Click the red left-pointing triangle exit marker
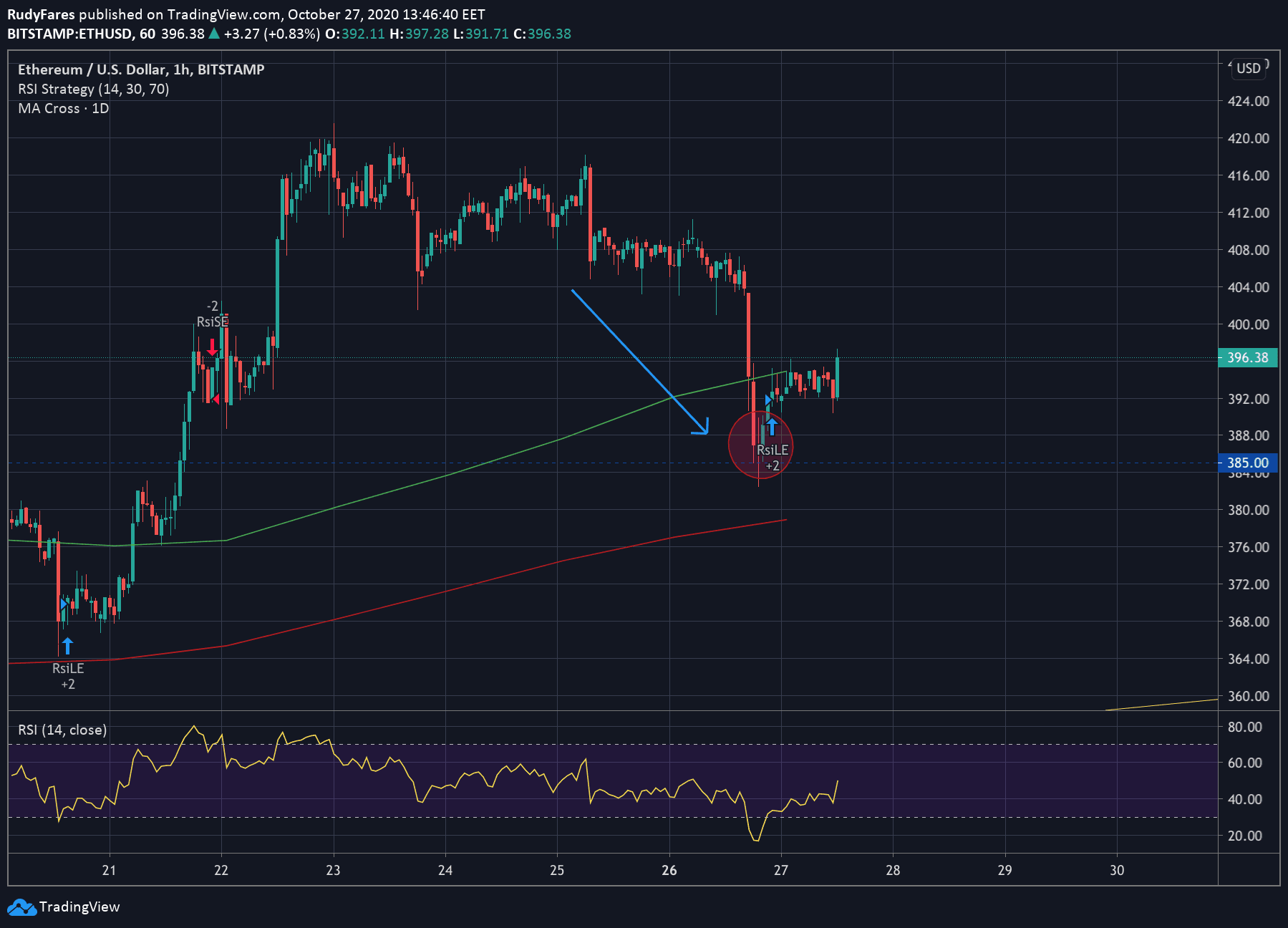 [x=216, y=399]
